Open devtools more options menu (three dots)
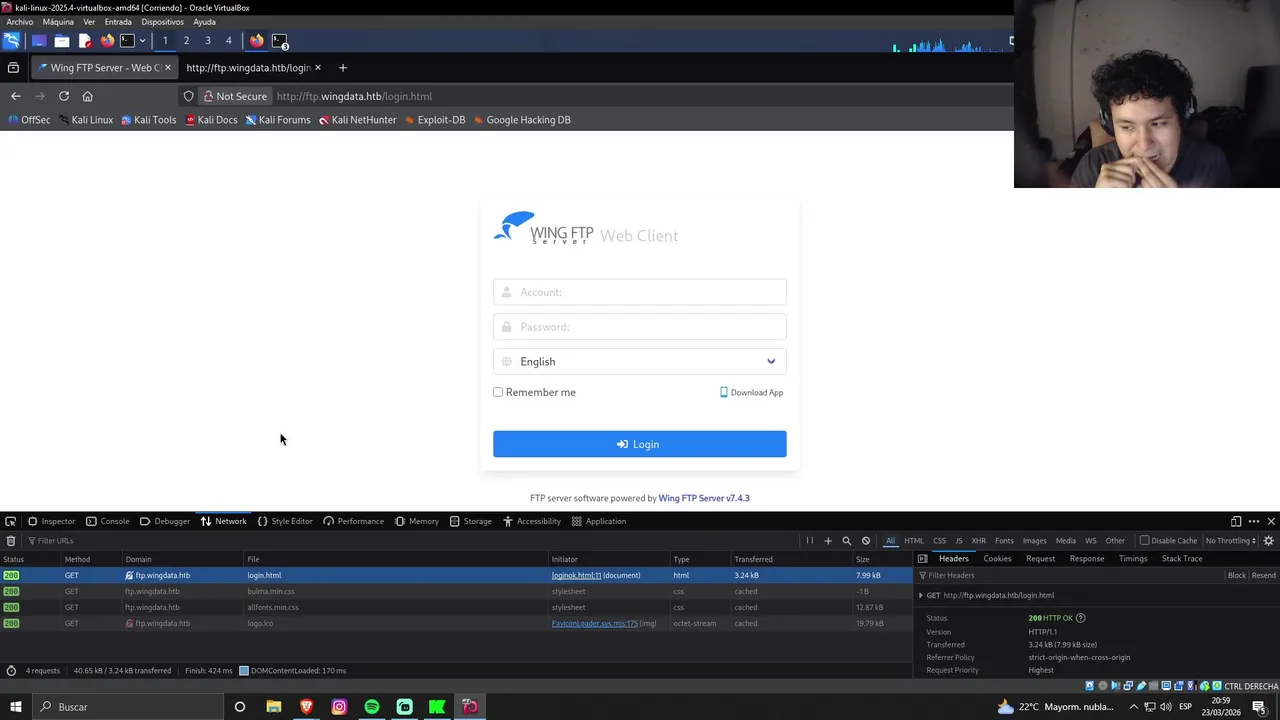The height and width of the screenshot is (720, 1280). [x=1253, y=521]
